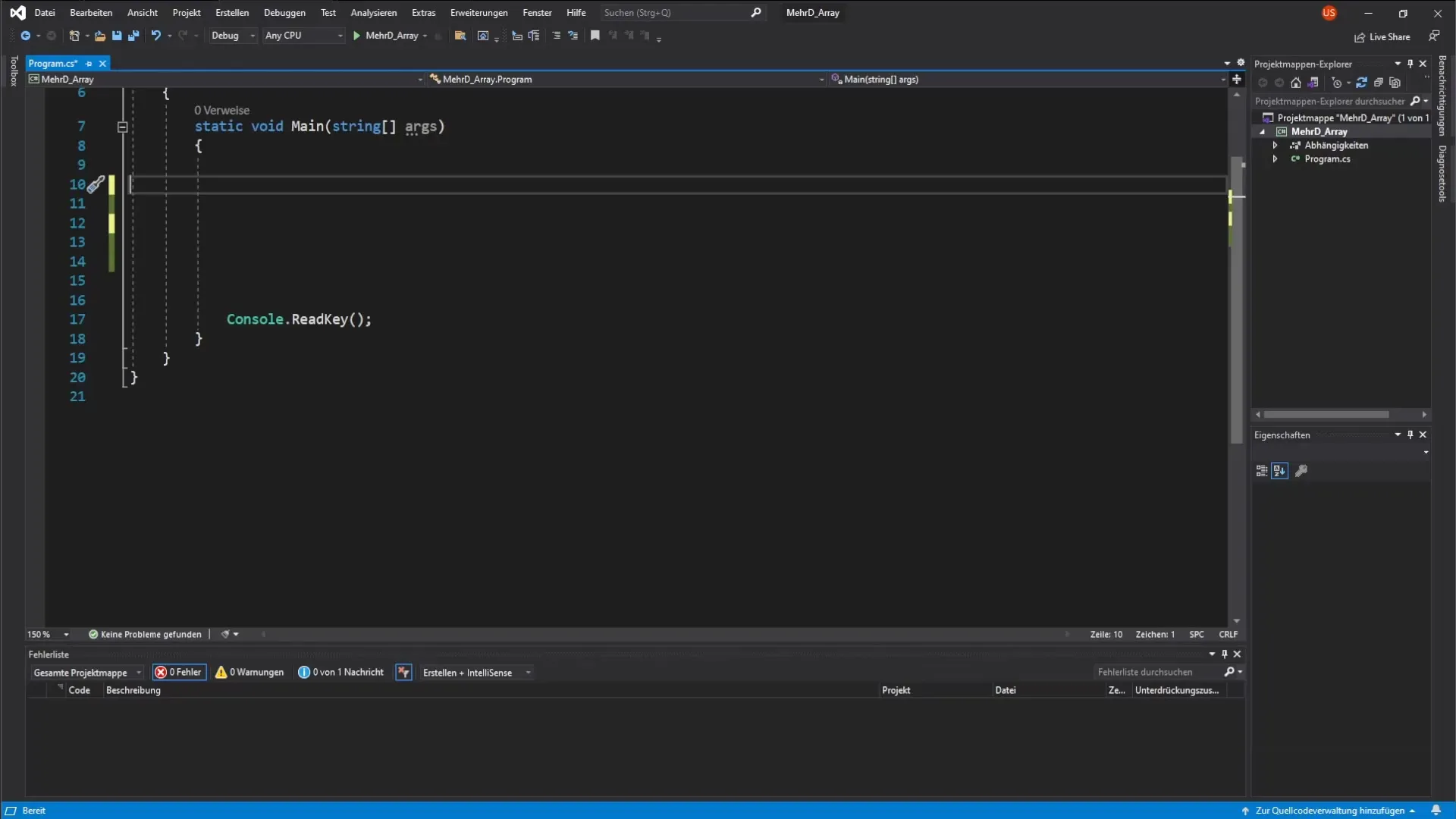1456x819 pixels.
Task: Click the Live Share button
Action: click(x=1382, y=37)
